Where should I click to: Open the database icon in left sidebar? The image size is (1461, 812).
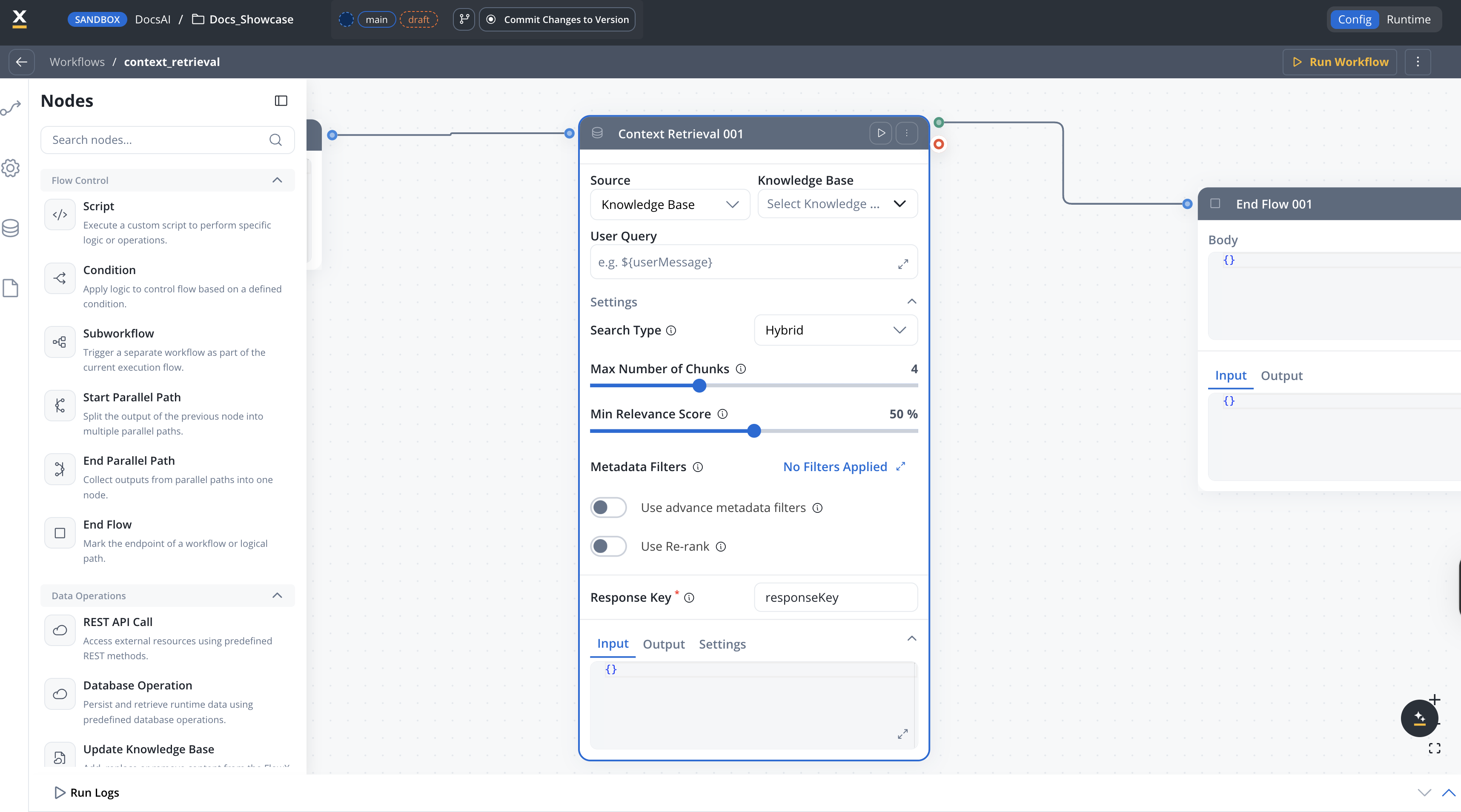coord(11,228)
